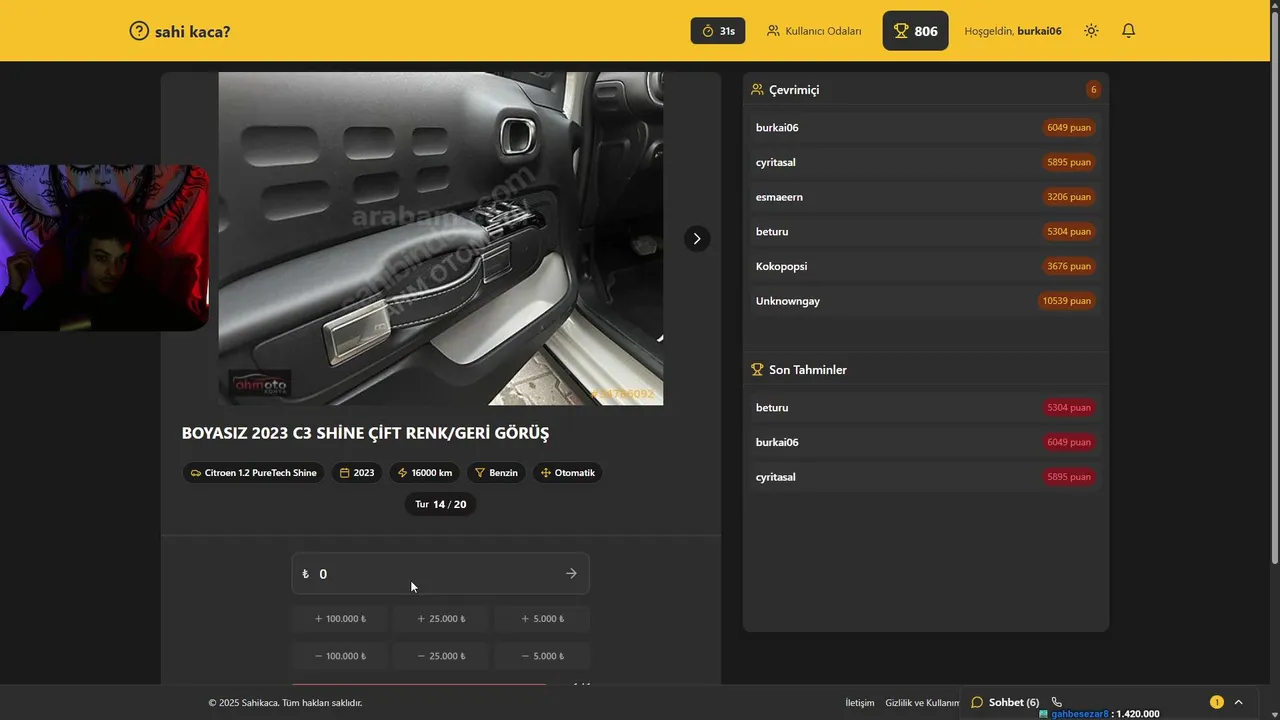
Task: Click the 806 trophy score badge
Action: click(915, 31)
